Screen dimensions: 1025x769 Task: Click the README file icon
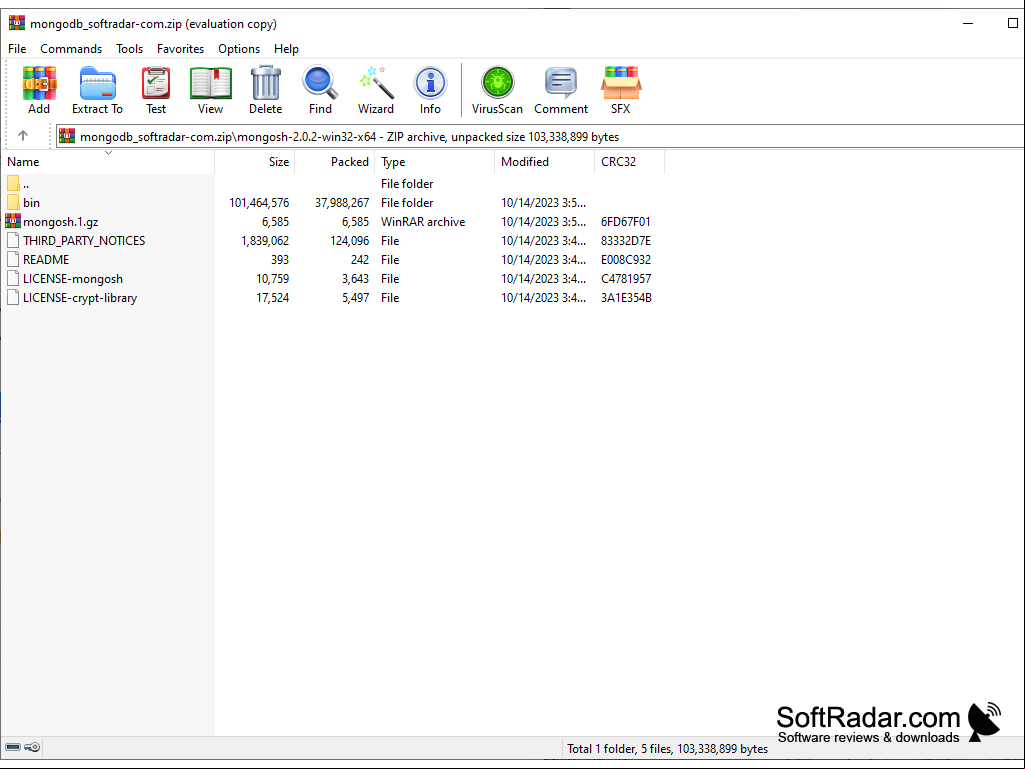click(13, 260)
